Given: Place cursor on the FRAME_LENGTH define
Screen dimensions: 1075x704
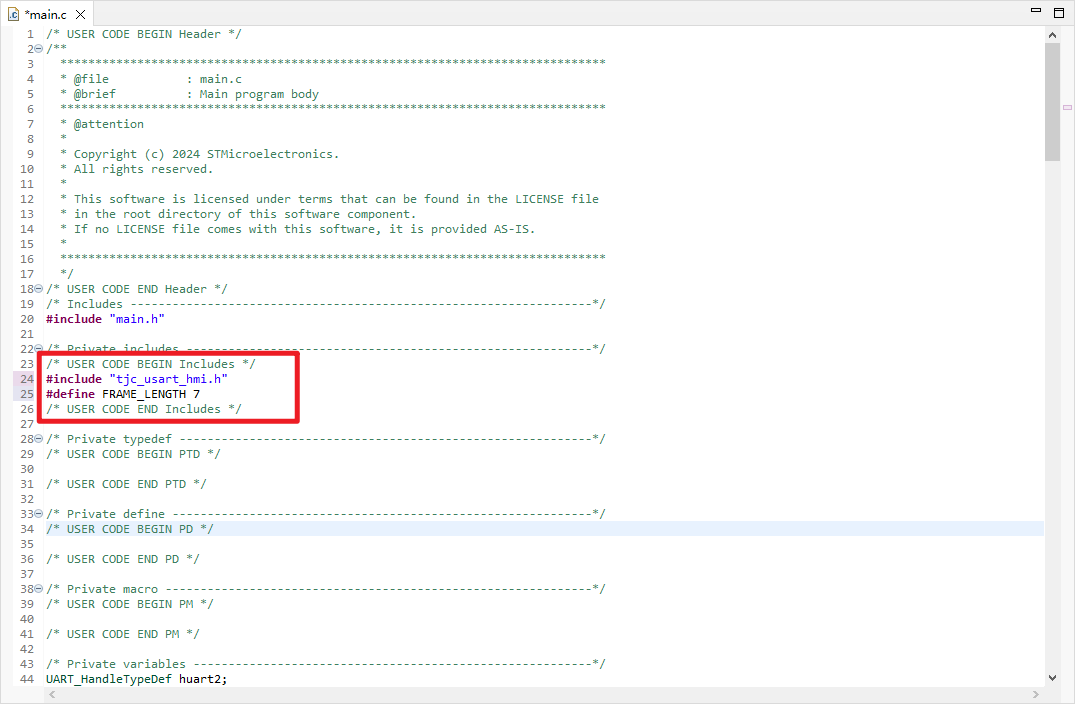Looking at the screenshot, I should point(143,394).
